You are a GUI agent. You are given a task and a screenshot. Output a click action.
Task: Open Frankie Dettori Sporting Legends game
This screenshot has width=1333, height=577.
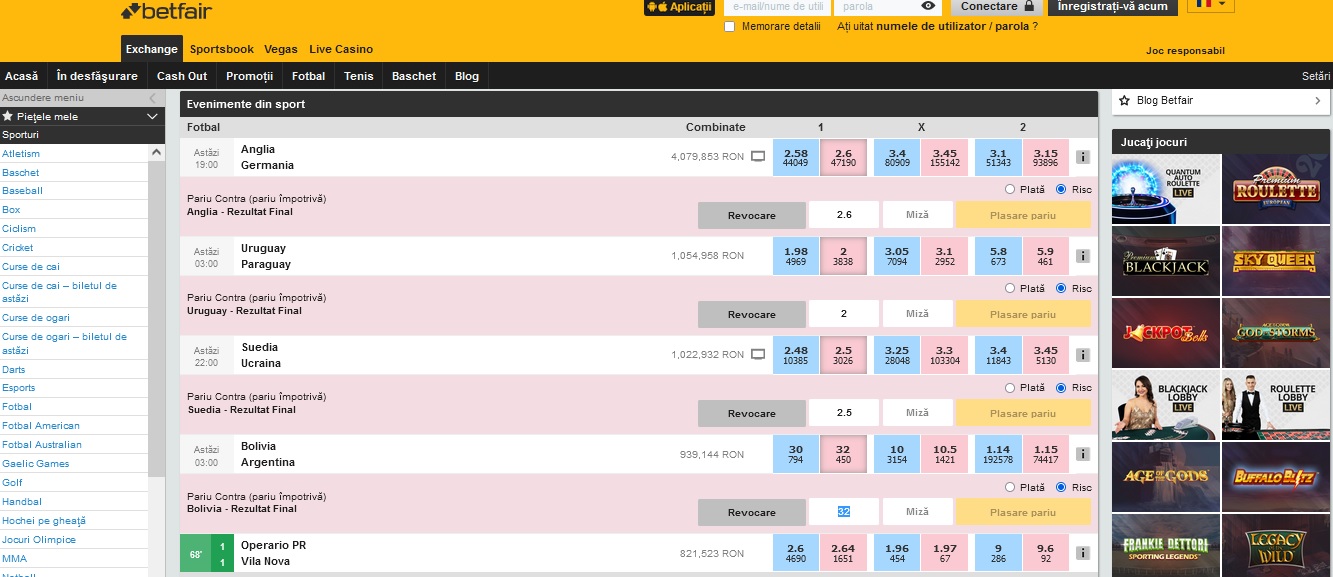(x=1166, y=546)
